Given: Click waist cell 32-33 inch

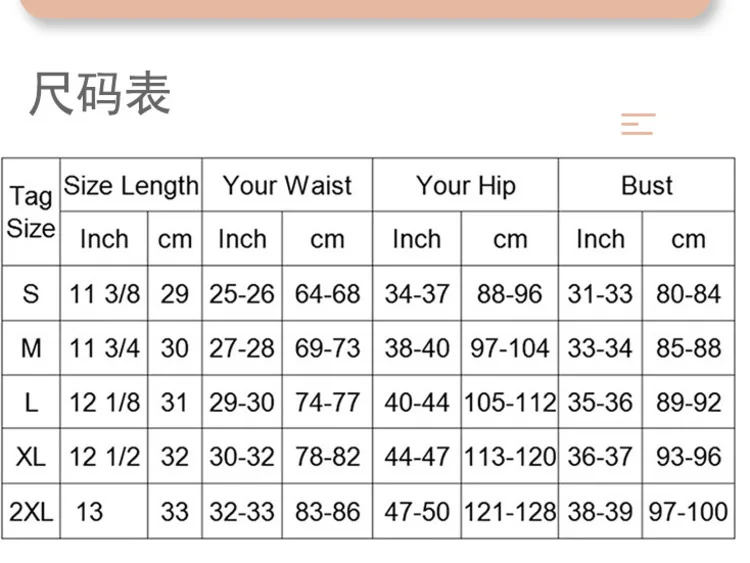Looking at the screenshot, I should click(242, 511).
